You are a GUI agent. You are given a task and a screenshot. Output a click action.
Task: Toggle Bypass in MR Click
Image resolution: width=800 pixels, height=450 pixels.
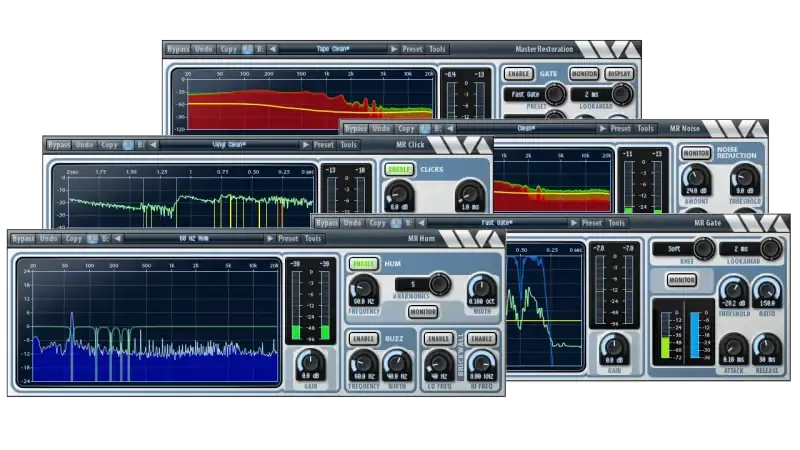[x=59, y=145]
